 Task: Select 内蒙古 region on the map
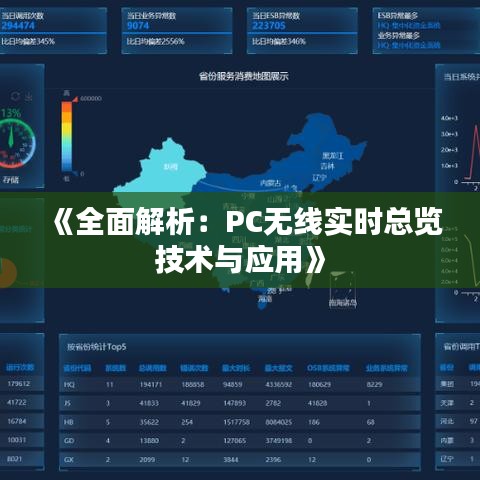coord(271,183)
